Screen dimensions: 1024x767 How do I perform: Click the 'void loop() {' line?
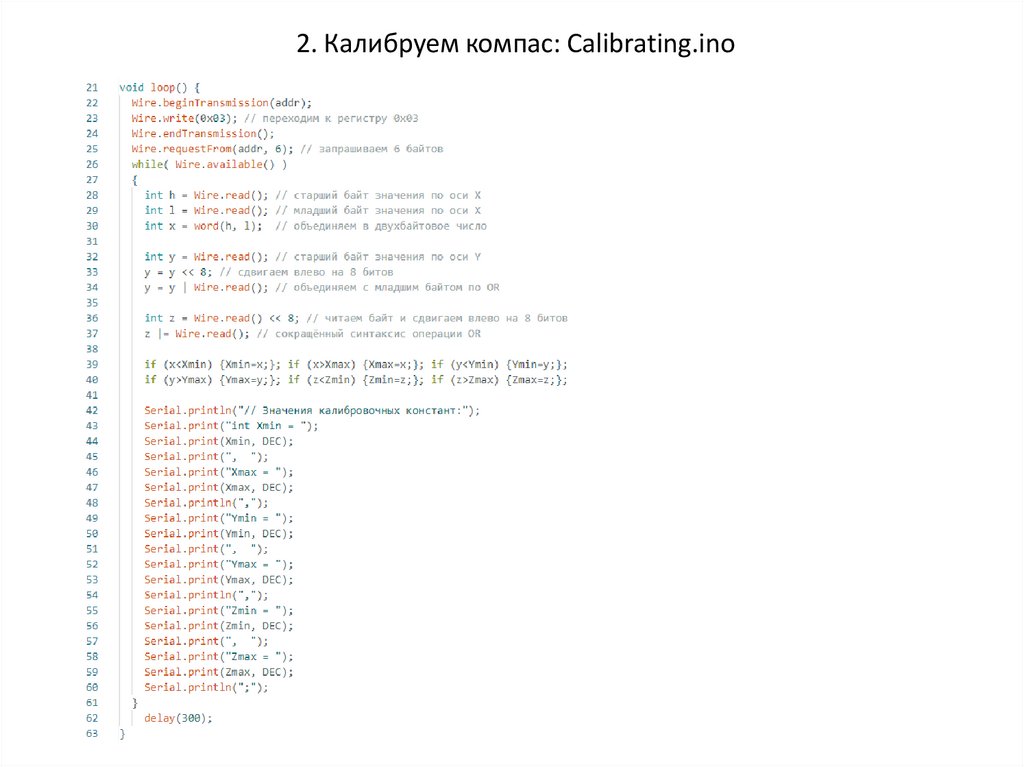pos(159,88)
